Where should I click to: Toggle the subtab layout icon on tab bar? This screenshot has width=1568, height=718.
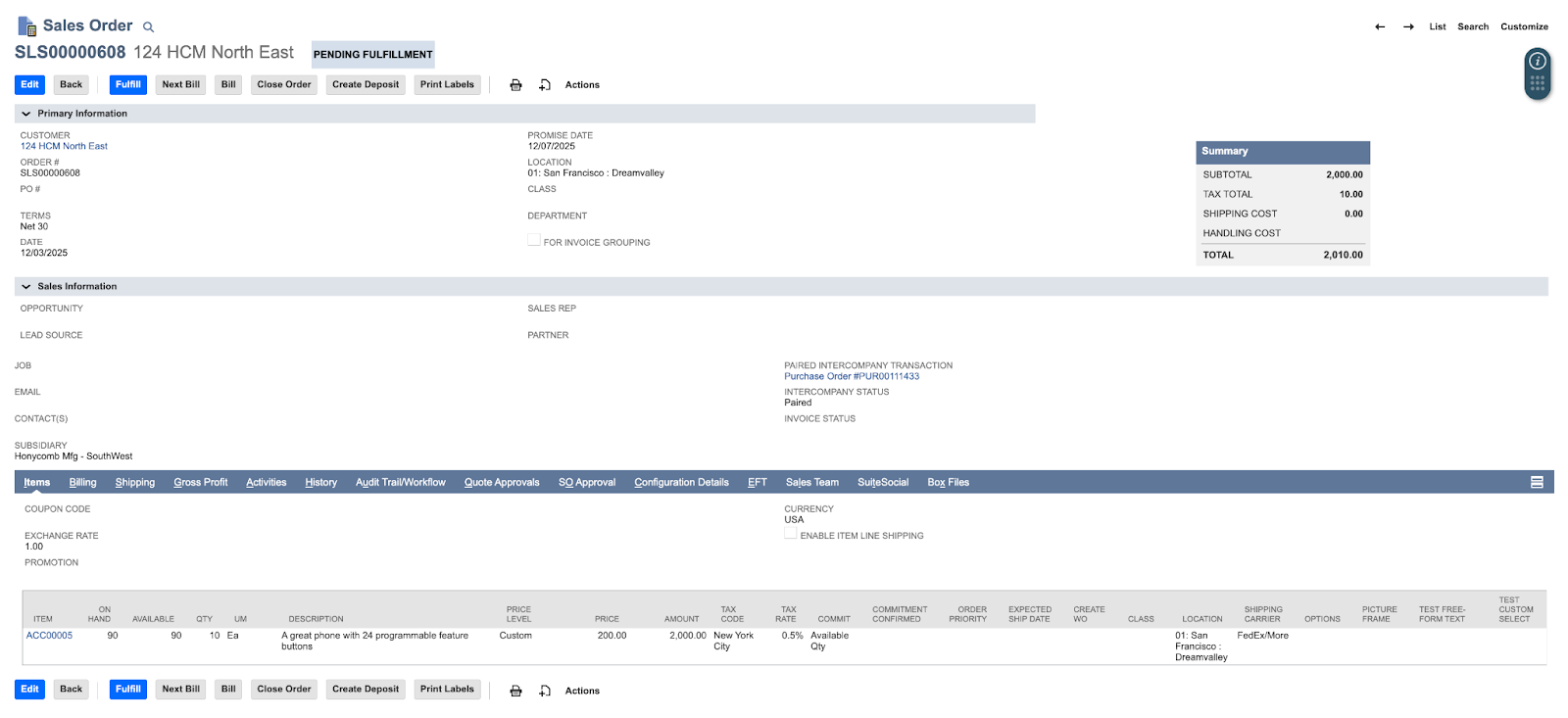click(1537, 482)
